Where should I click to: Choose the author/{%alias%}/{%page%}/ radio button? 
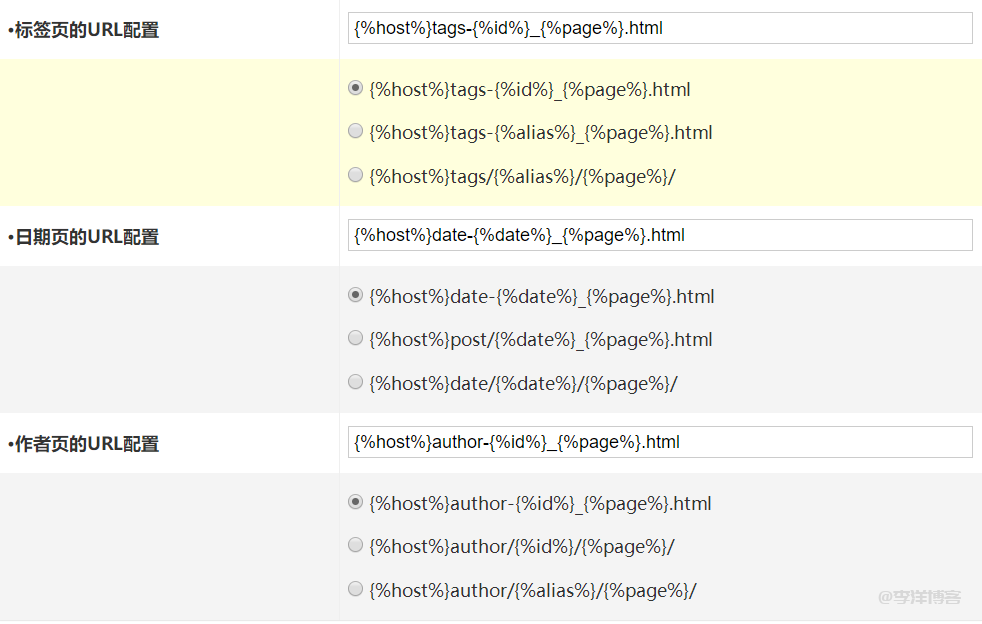tap(355, 589)
